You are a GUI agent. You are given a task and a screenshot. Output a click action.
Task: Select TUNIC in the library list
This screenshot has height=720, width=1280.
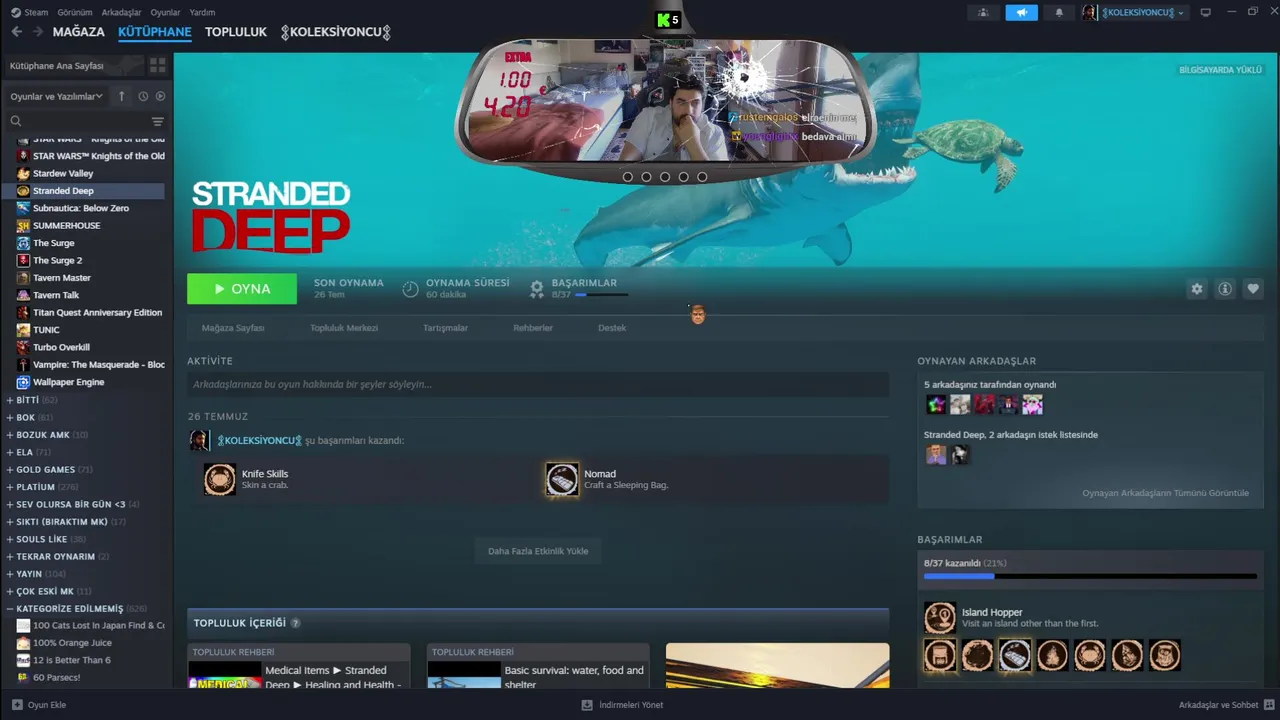click(x=46, y=330)
